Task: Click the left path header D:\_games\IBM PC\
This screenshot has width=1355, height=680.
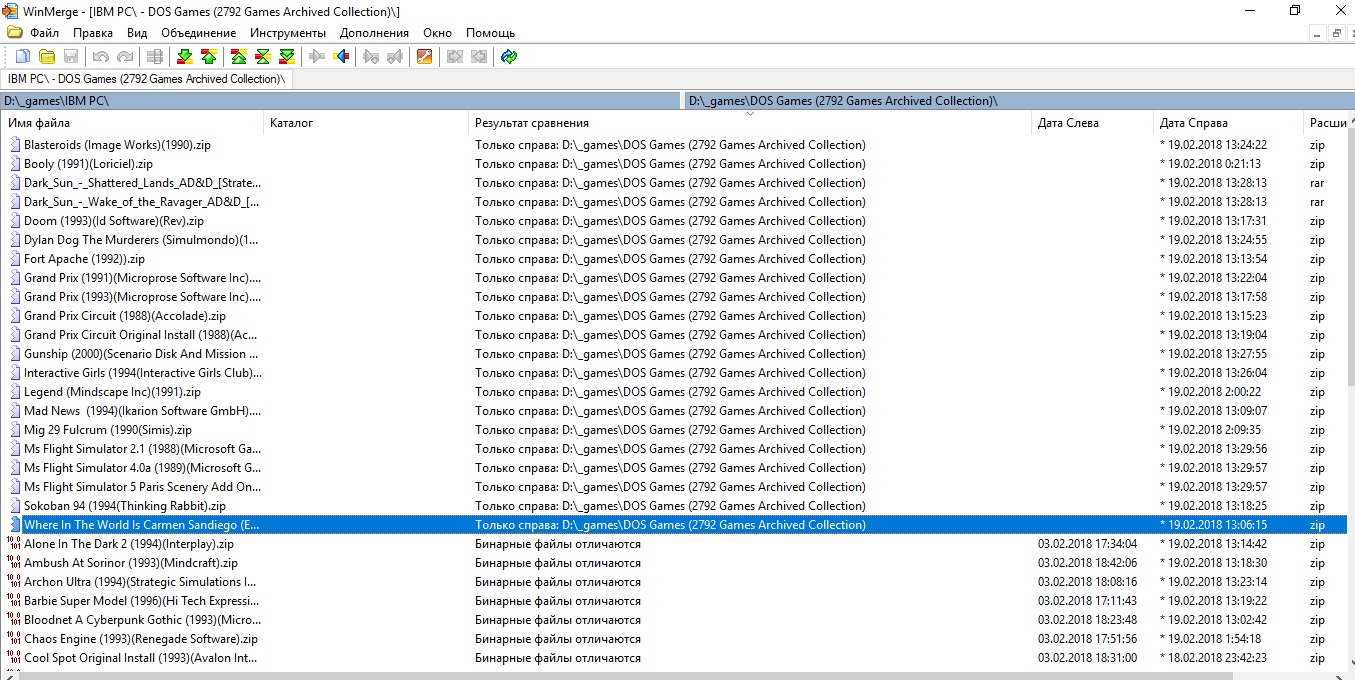Action: tap(340, 101)
